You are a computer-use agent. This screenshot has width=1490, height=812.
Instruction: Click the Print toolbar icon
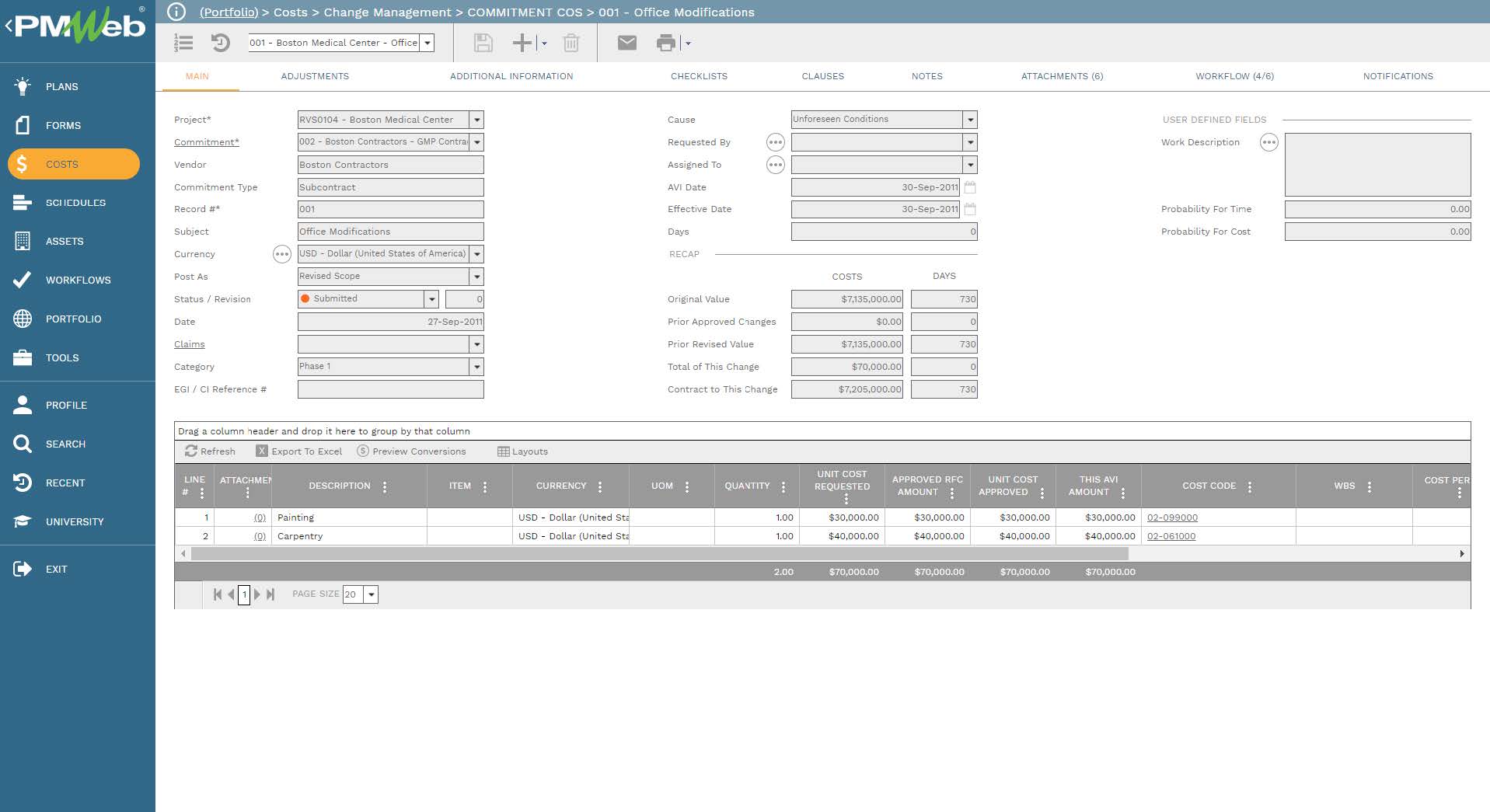pyautogui.click(x=666, y=43)
